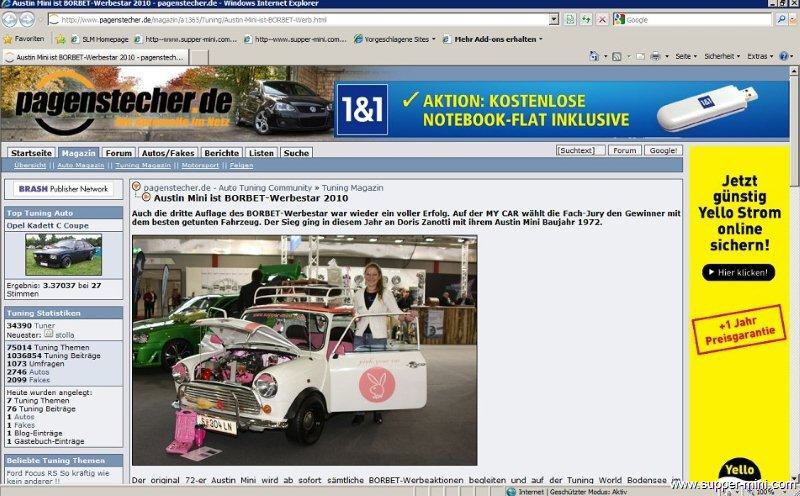800x496 pixels.
Task: Click the page vertical scrollbar thumb
Action: [x=794, y=133]
